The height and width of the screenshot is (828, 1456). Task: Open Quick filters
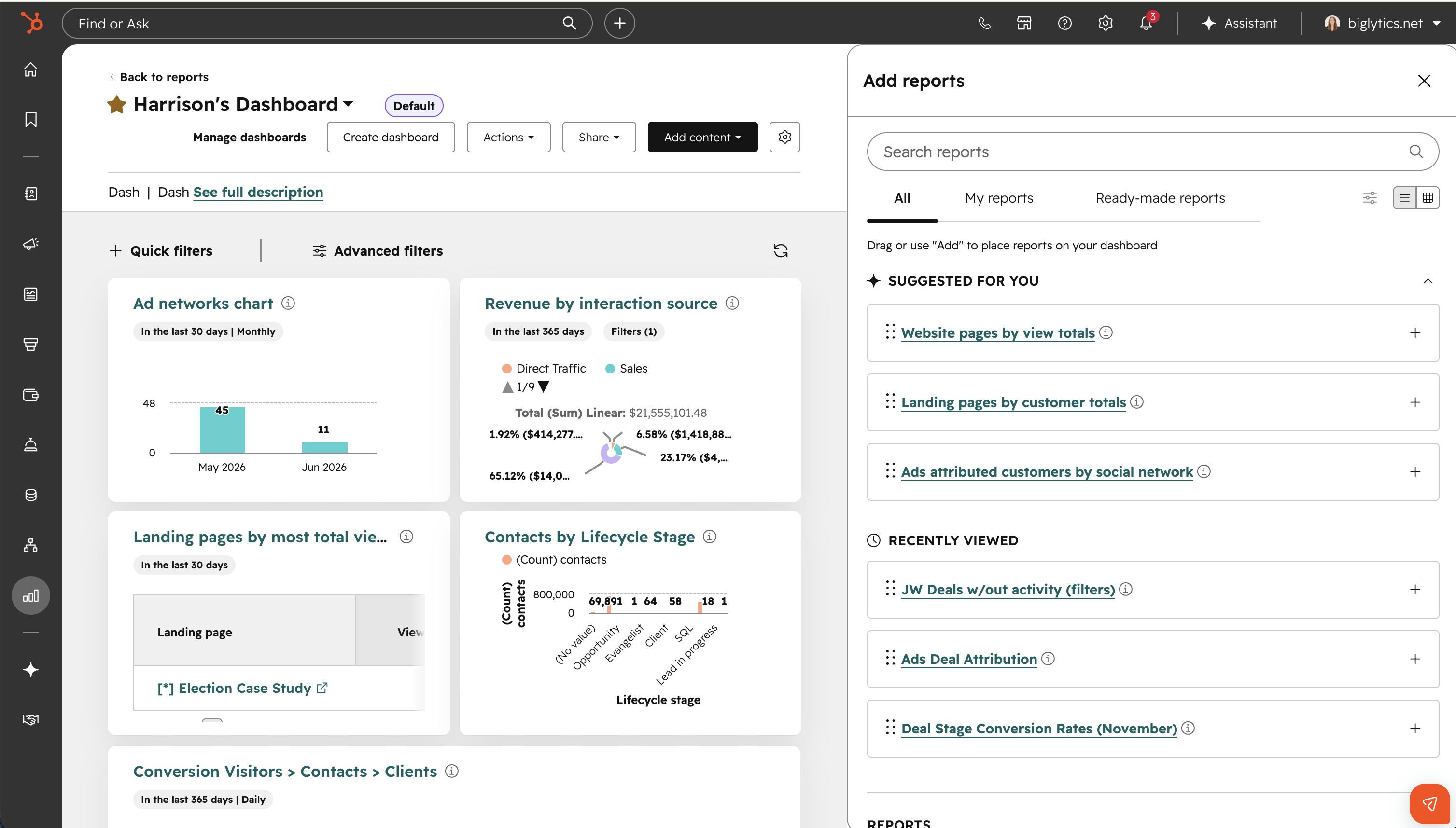[x=161, y=251]
